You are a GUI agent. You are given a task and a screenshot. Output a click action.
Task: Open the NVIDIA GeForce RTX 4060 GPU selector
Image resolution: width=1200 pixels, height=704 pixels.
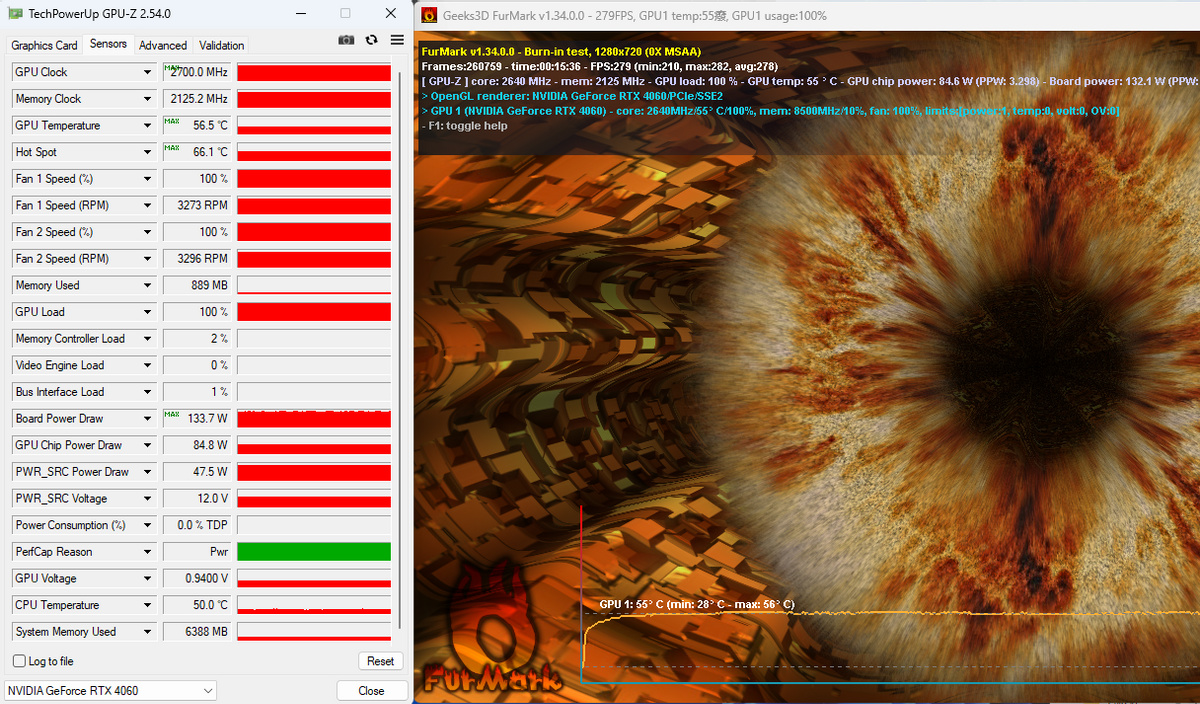(110, 691)
